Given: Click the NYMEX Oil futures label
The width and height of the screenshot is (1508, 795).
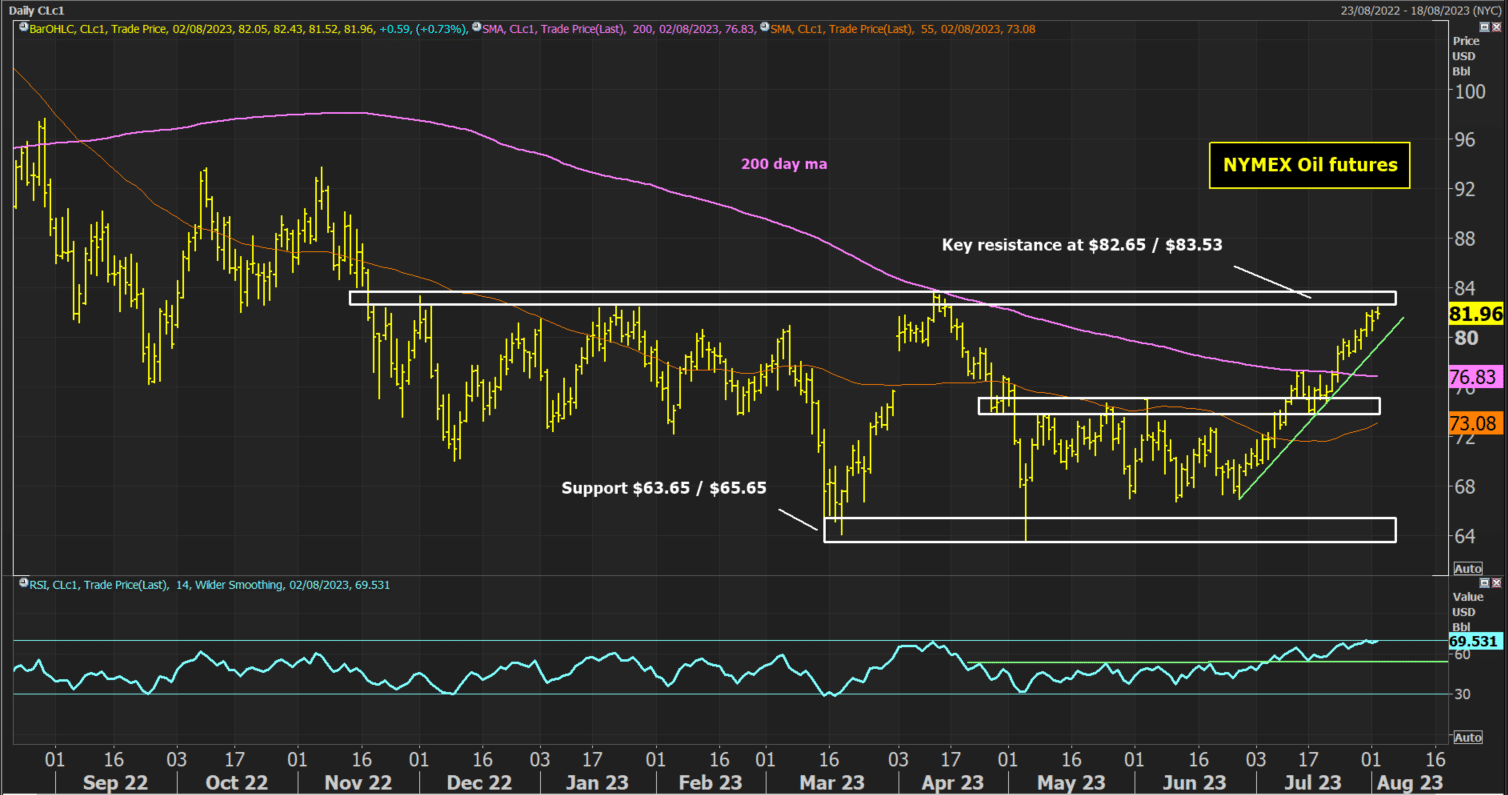Looking at the screenshot, I should click(1309, 165).
